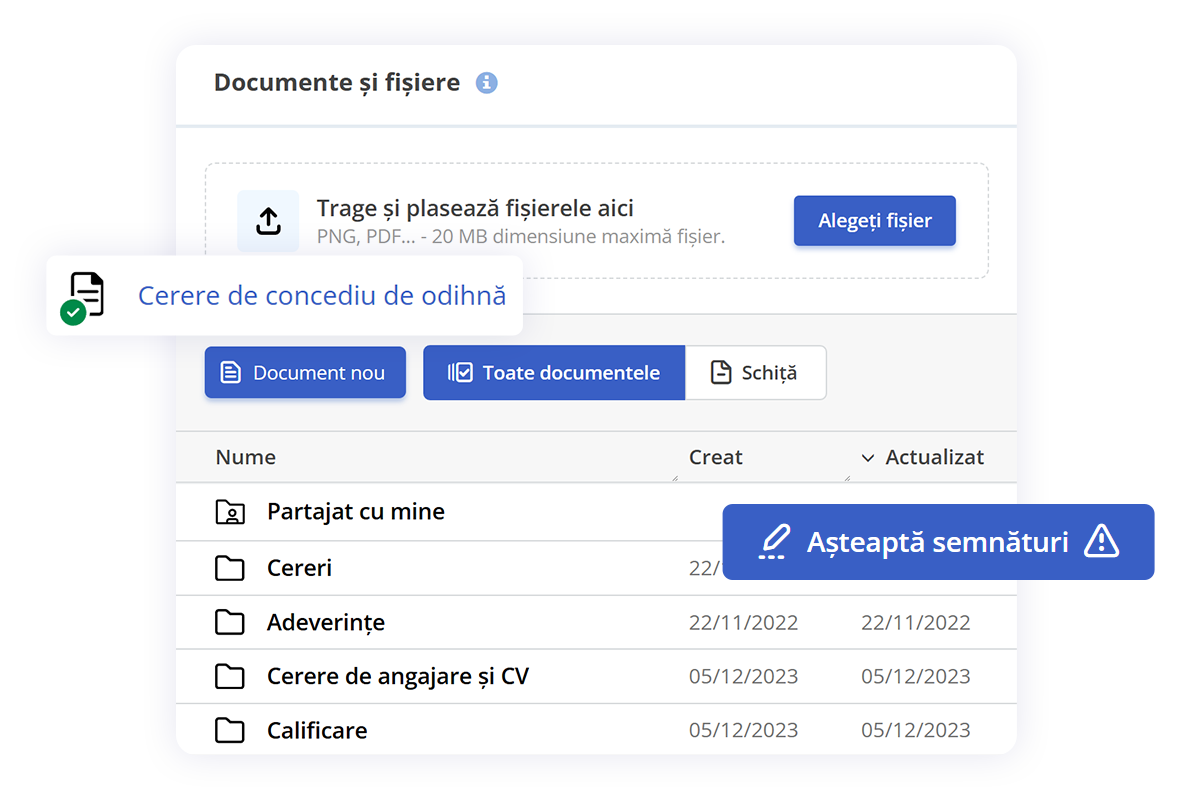Image resolution: width=1200 pixels, height=800 pixels.
Task: Open the Cerere de angajare și CV folder
Action: pos(398,677)
